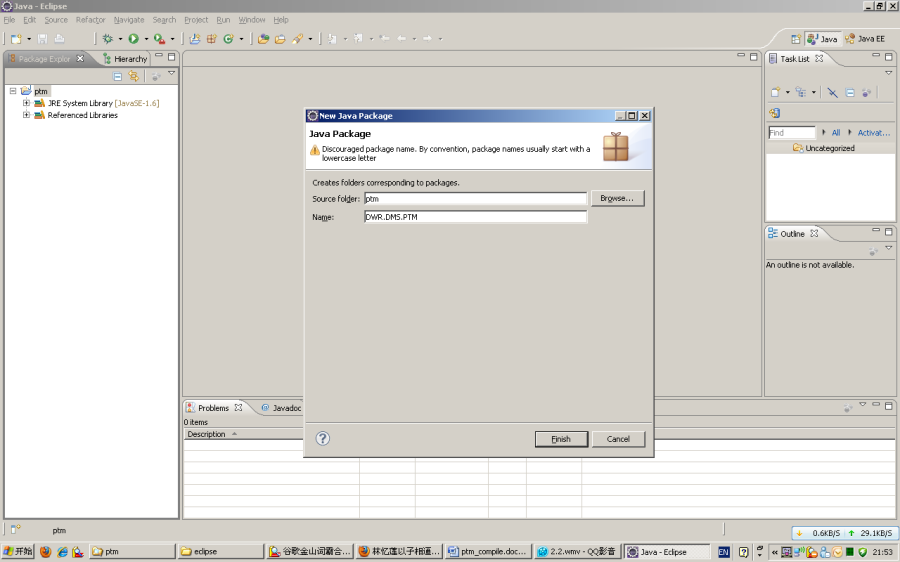Open ptm_compile.doc taskbar button
The height and width of the screenshot is (562, 900).
(x=488, y=552)
